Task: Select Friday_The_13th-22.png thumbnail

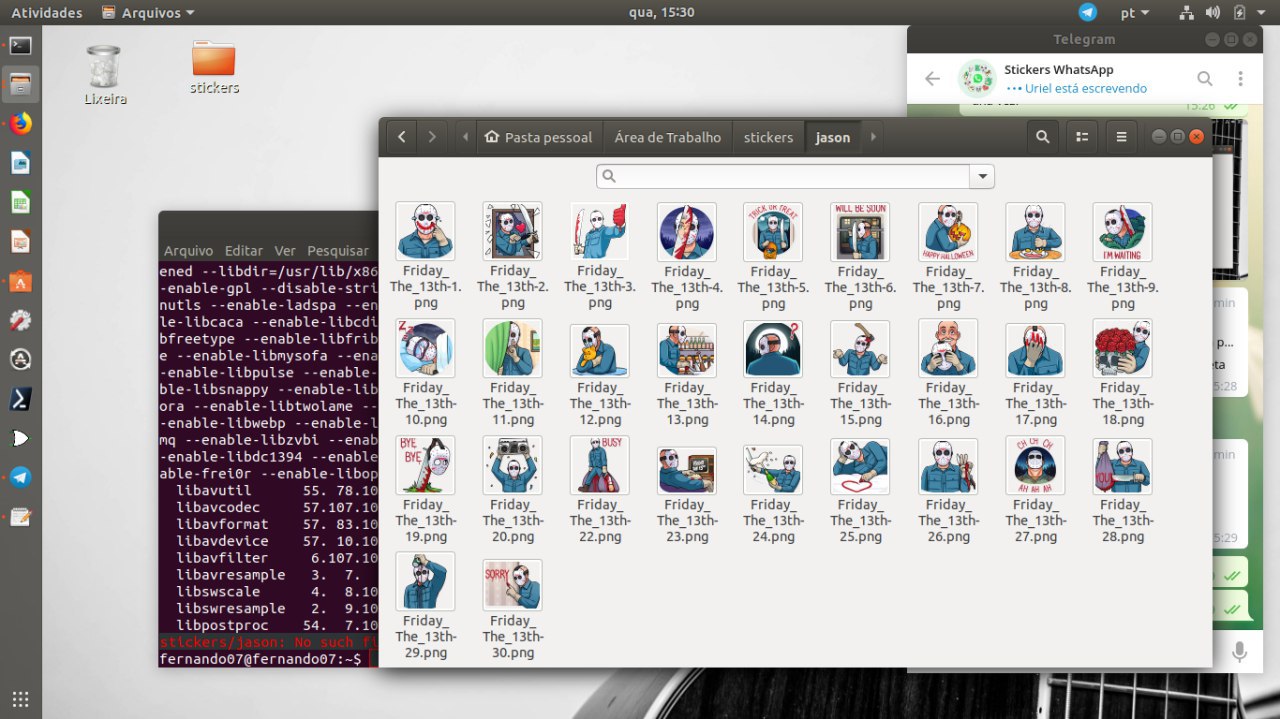Action: tap(599, 465)
